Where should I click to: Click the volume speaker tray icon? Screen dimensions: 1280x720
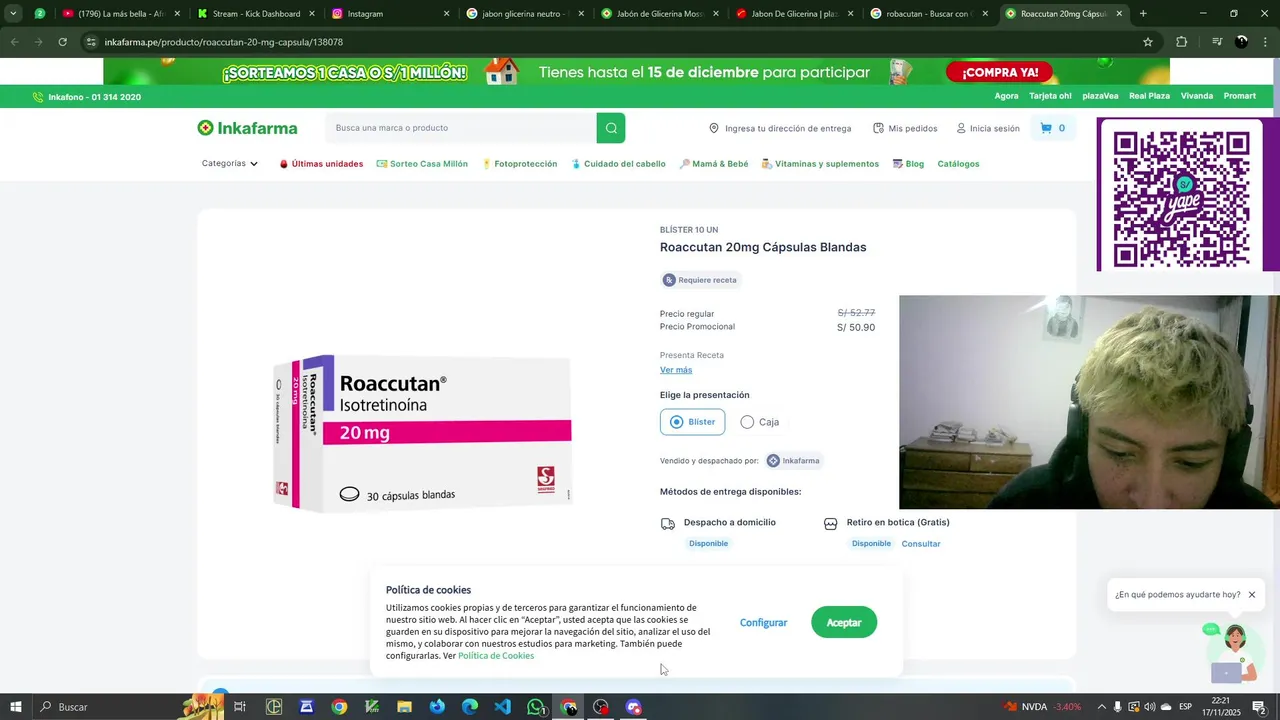click(1149, 707)
